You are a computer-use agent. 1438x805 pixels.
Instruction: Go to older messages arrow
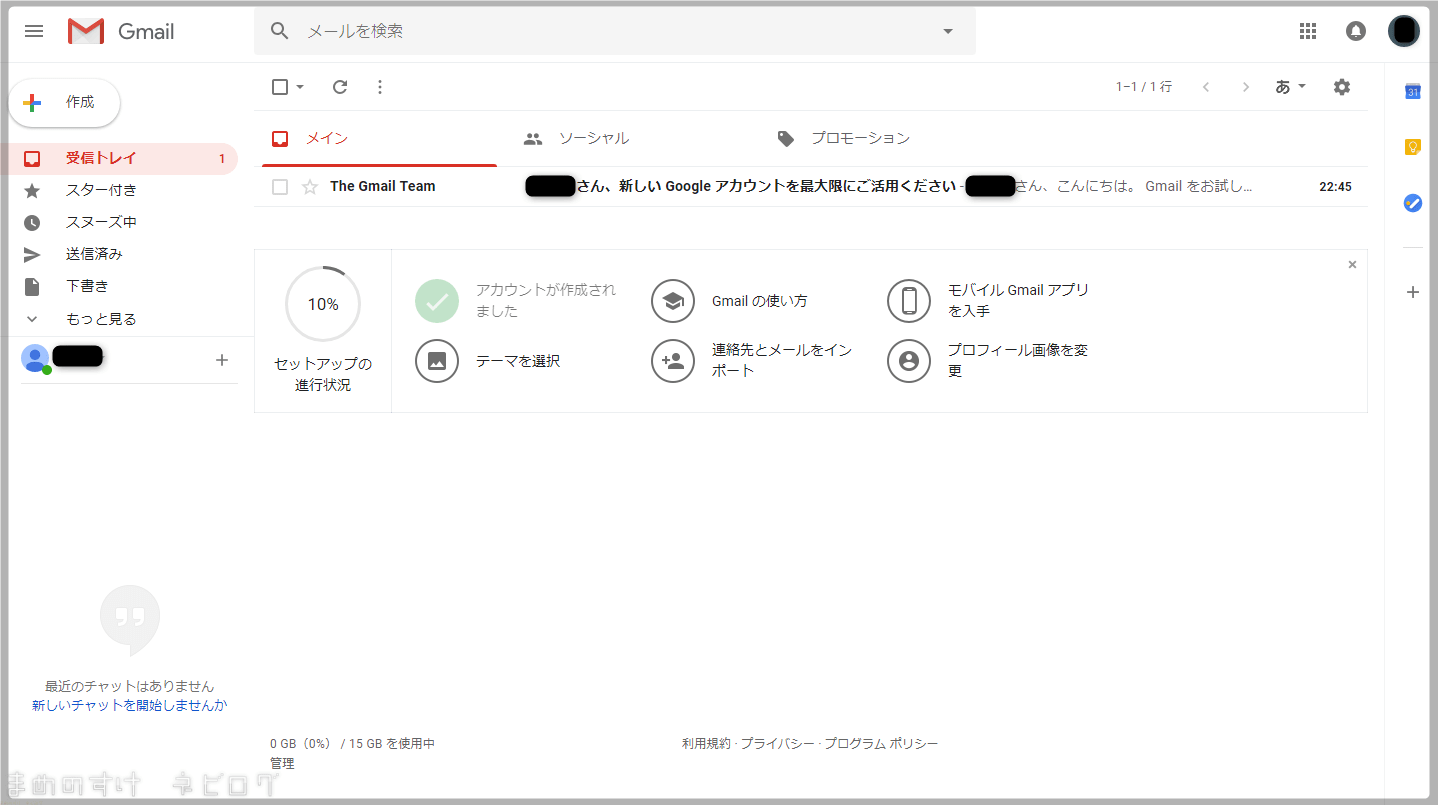pyautogui.click(x=1245, y=87)
